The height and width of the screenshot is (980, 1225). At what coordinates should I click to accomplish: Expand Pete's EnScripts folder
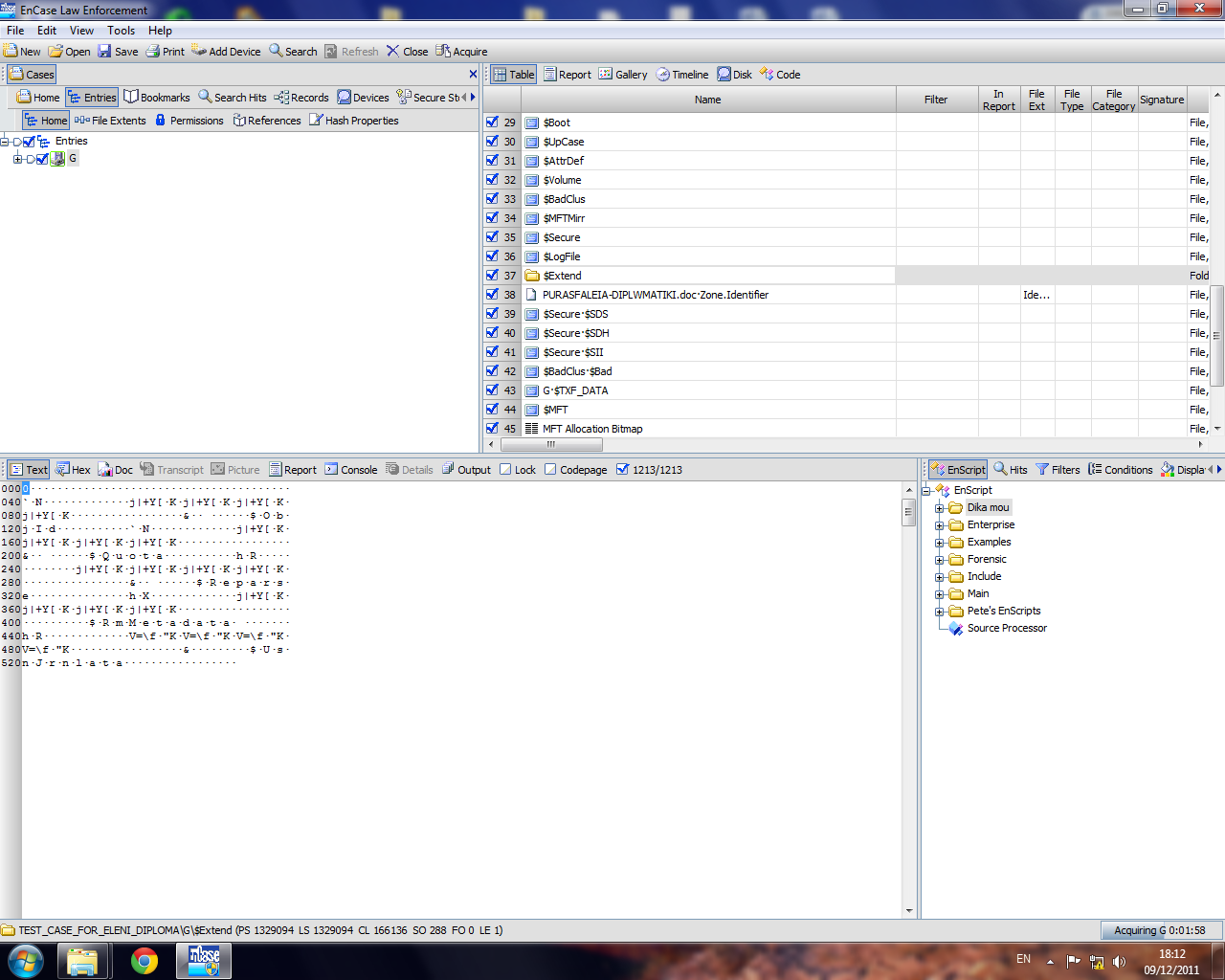pos(940,612)
